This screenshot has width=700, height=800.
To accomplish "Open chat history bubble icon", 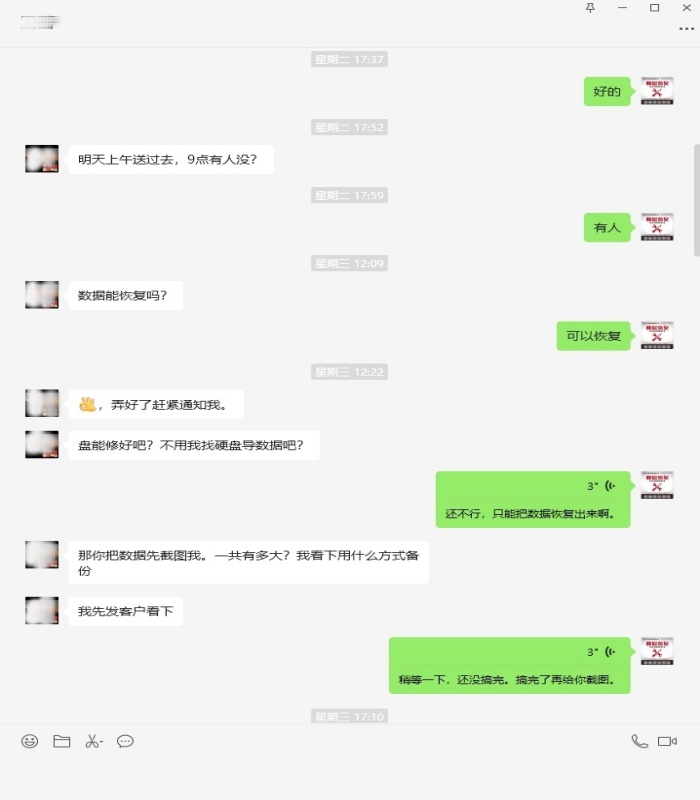I will coord(125,741).
